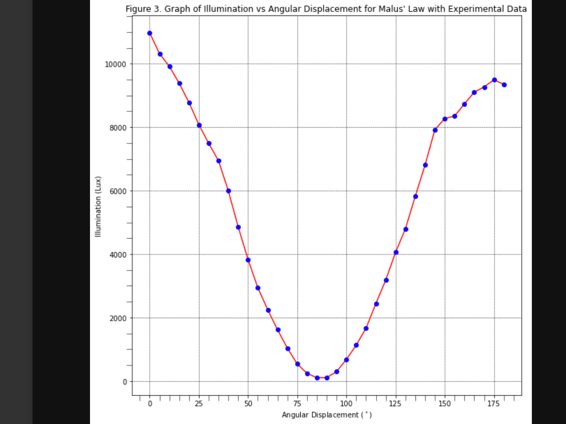Pick the last data point at 180 degrees
This screenshot has width=566, height=424.
[504, 85]
